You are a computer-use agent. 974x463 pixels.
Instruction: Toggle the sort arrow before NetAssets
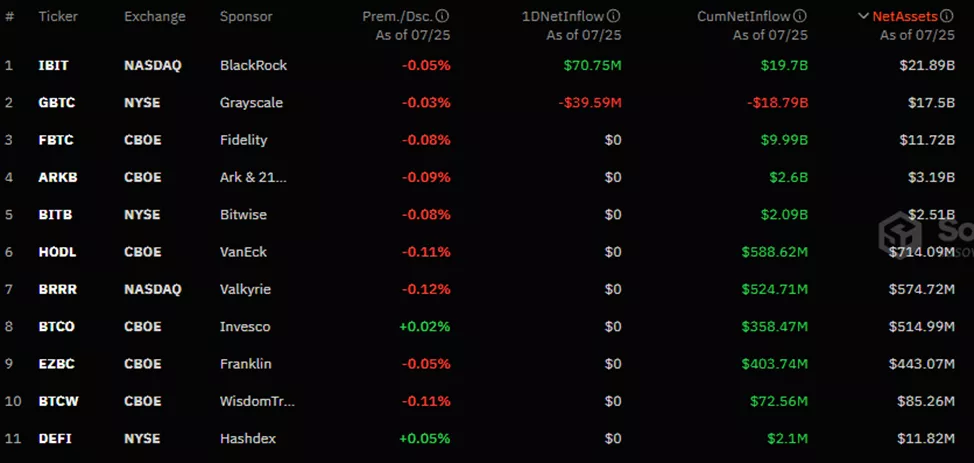tap(864, 17)
